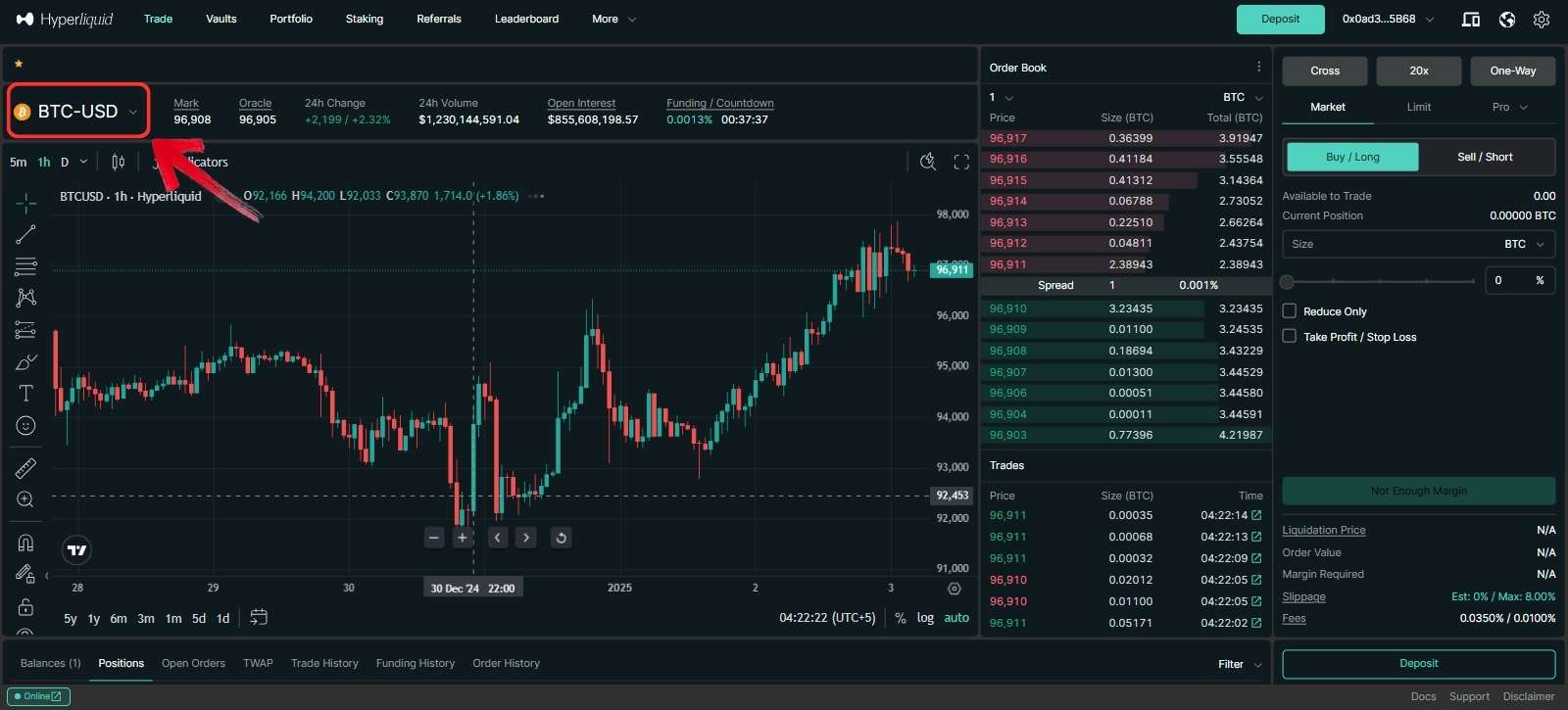
Task: Expand the Pro order type dropdown
Action: click(x=1510, y=107)
